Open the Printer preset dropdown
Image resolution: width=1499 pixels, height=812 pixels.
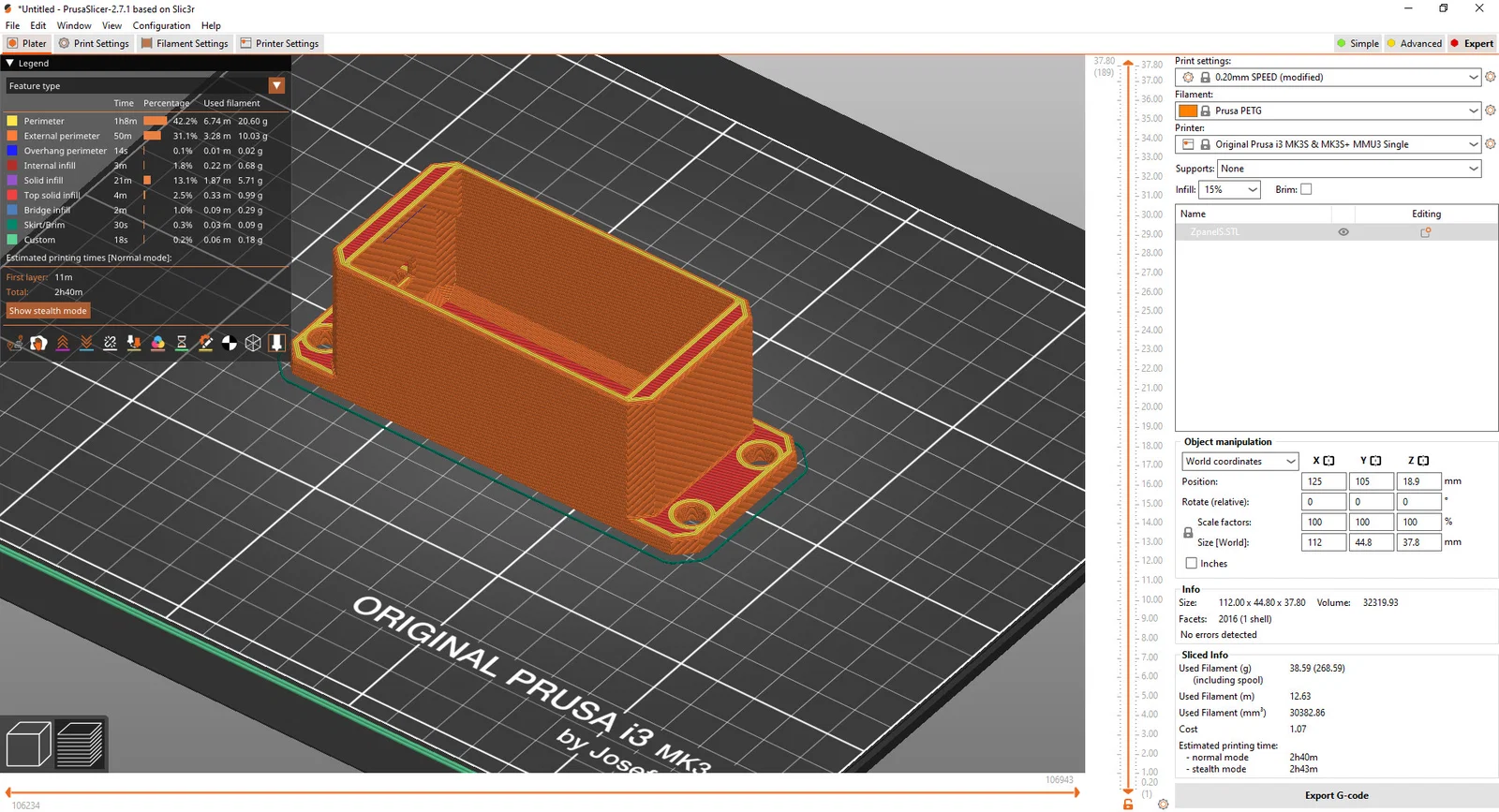[x=1473, y=144]
